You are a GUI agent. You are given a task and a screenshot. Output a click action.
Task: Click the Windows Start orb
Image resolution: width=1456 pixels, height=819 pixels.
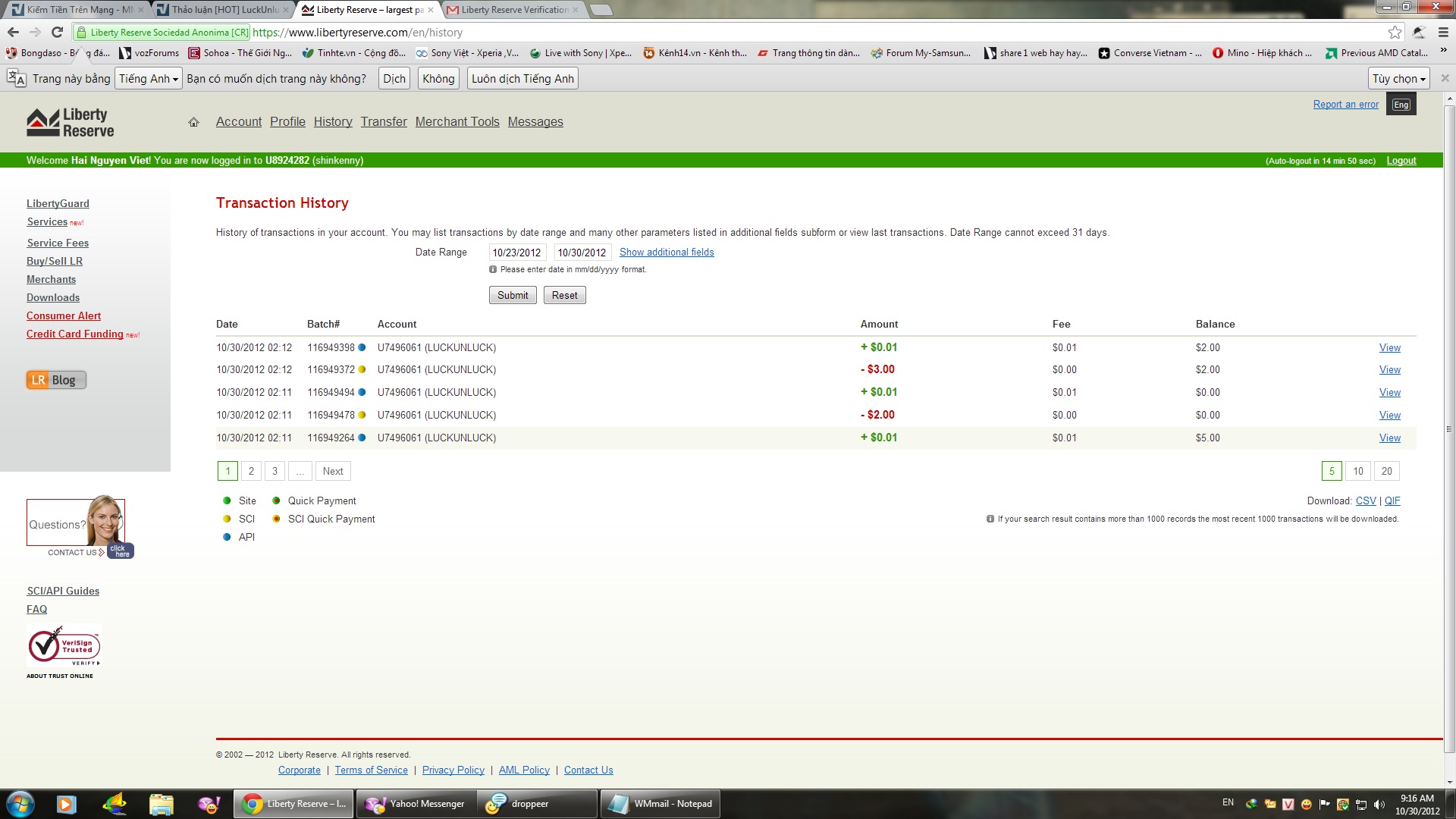click(x=20, y=804)
